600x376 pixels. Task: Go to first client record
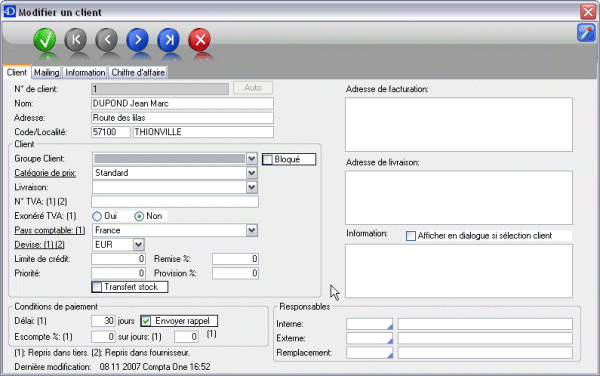click(x=76, y=40)
